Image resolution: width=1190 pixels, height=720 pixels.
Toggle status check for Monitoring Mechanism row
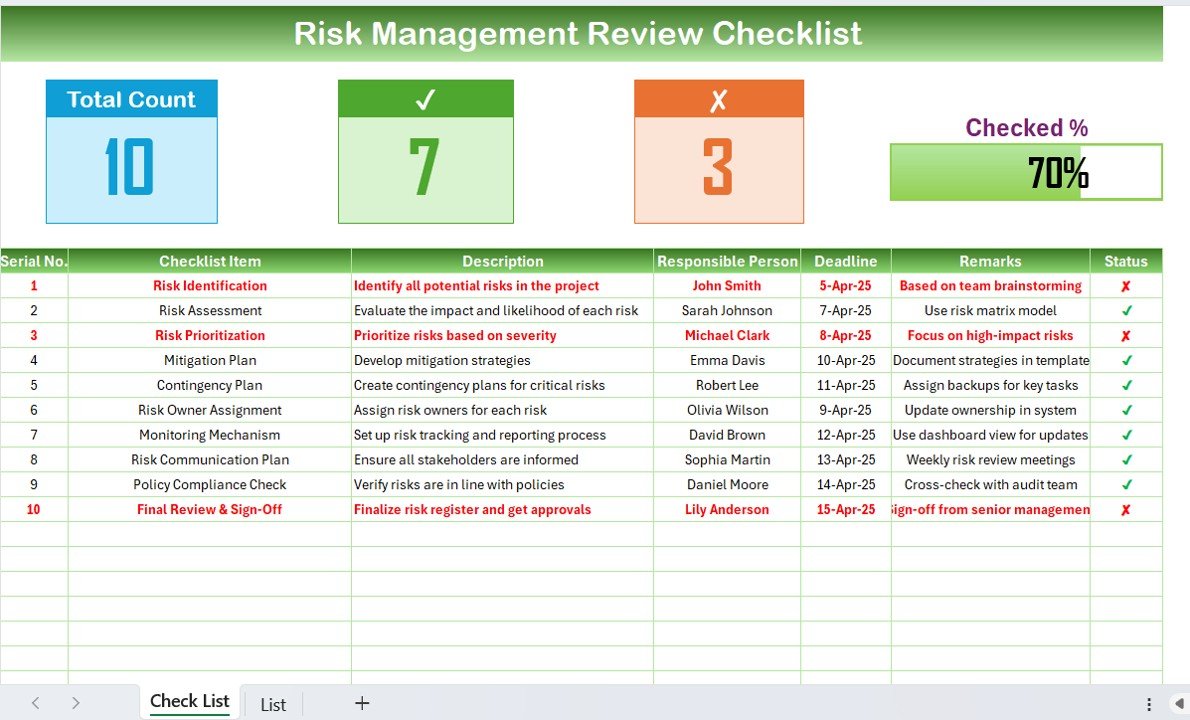1126,435
